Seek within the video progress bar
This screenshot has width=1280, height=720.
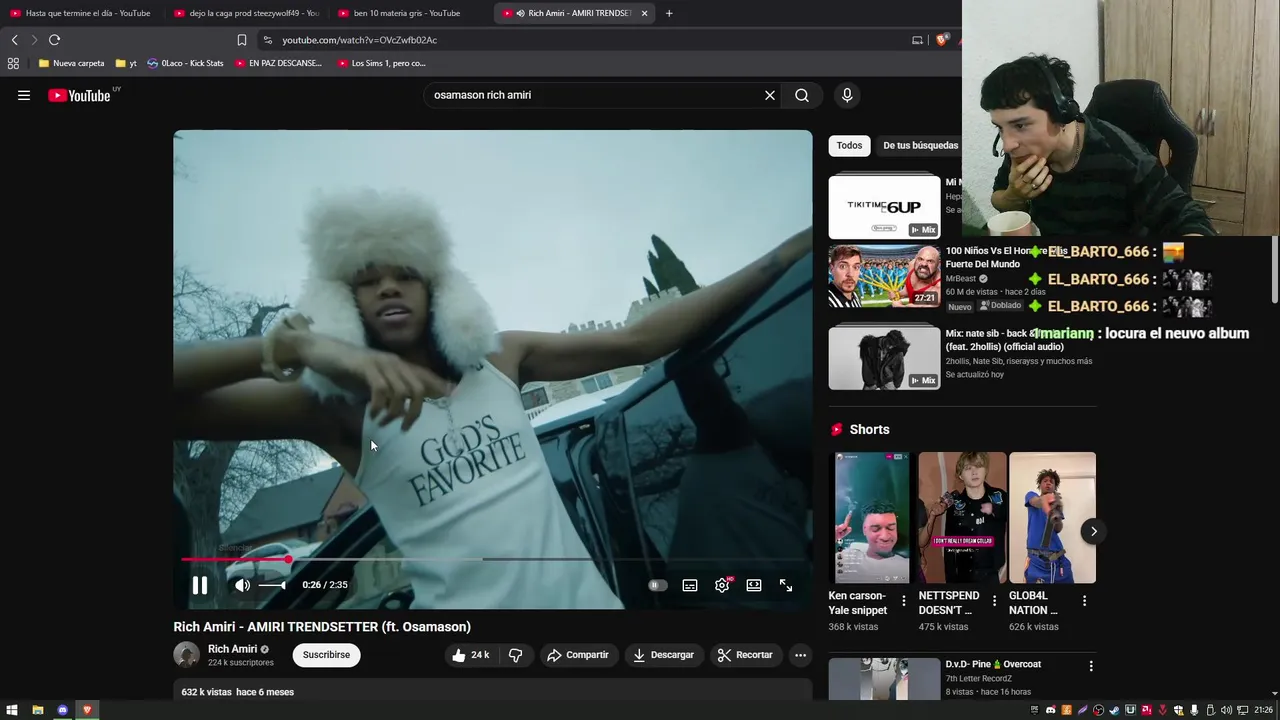click(493, 560)
